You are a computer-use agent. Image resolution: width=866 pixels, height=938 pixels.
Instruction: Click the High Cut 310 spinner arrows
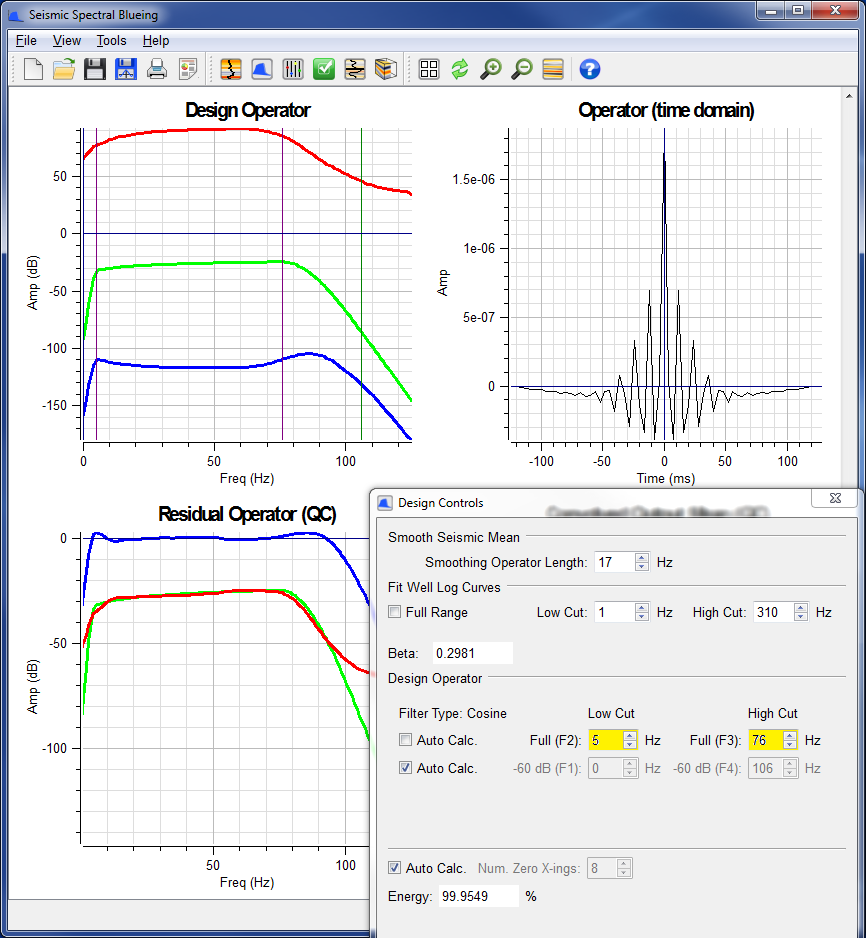[801, 612]
